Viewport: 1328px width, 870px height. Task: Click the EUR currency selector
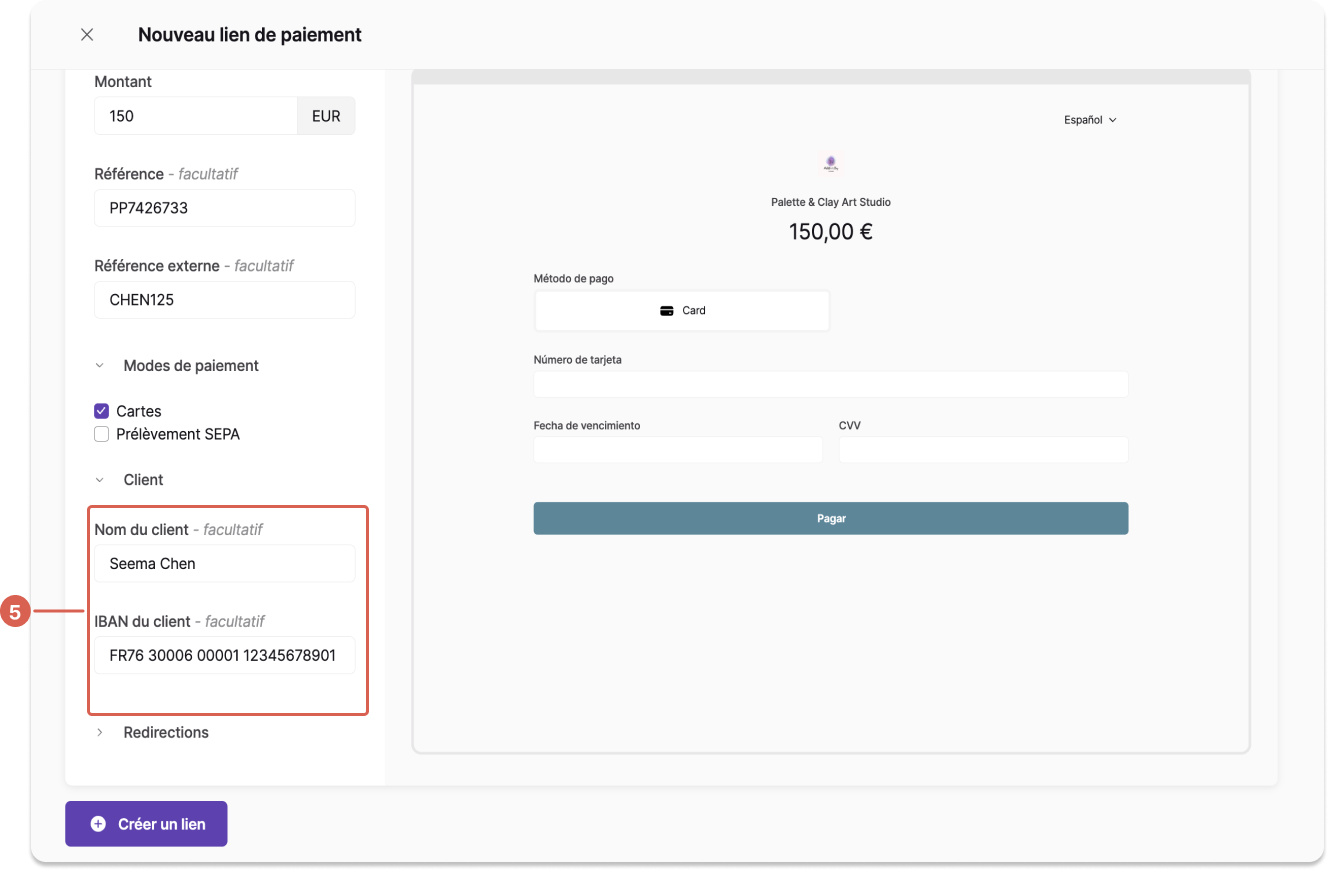pyautogui.click(x=326, y=116)
